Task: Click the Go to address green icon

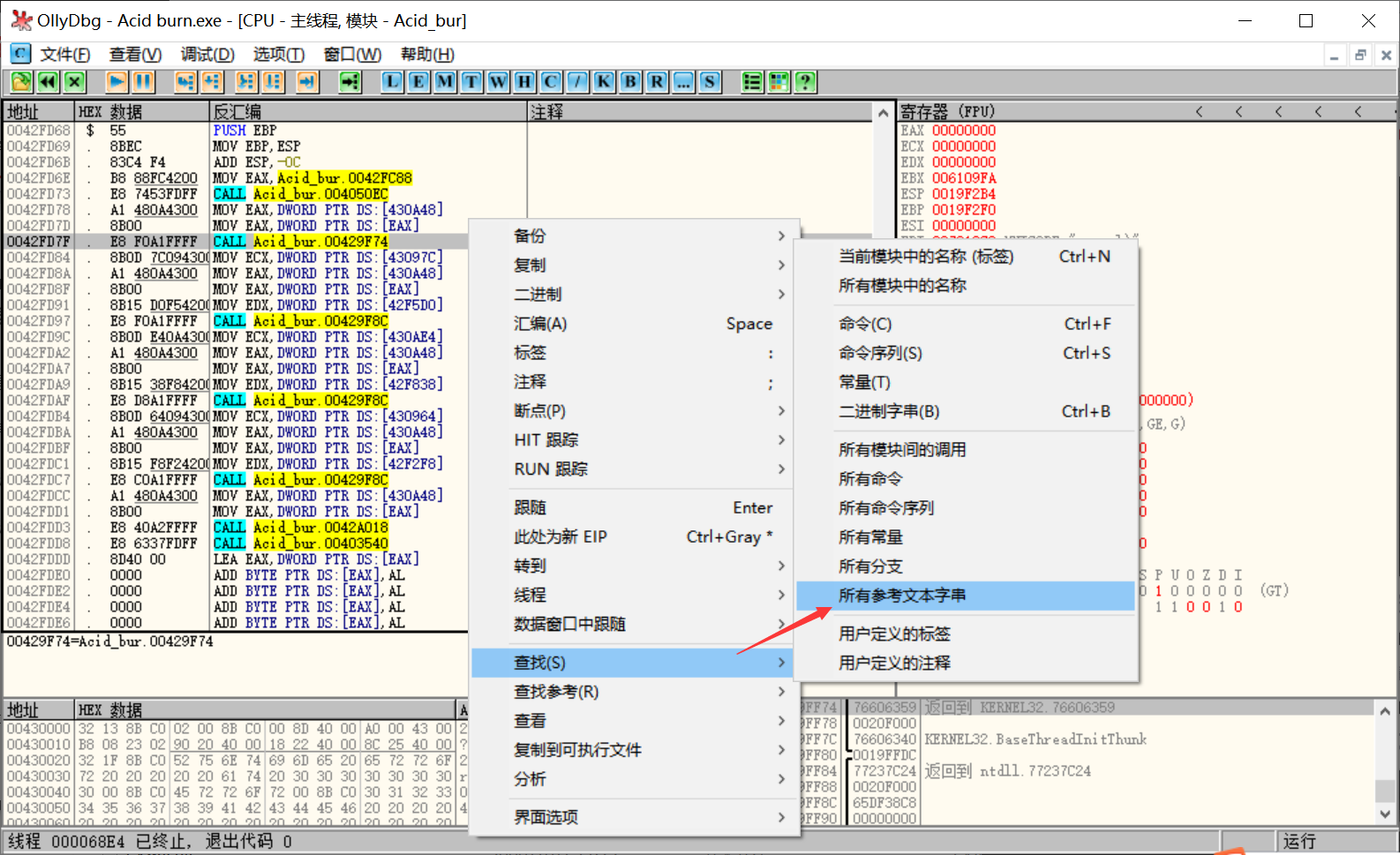Action: [350, 82]
